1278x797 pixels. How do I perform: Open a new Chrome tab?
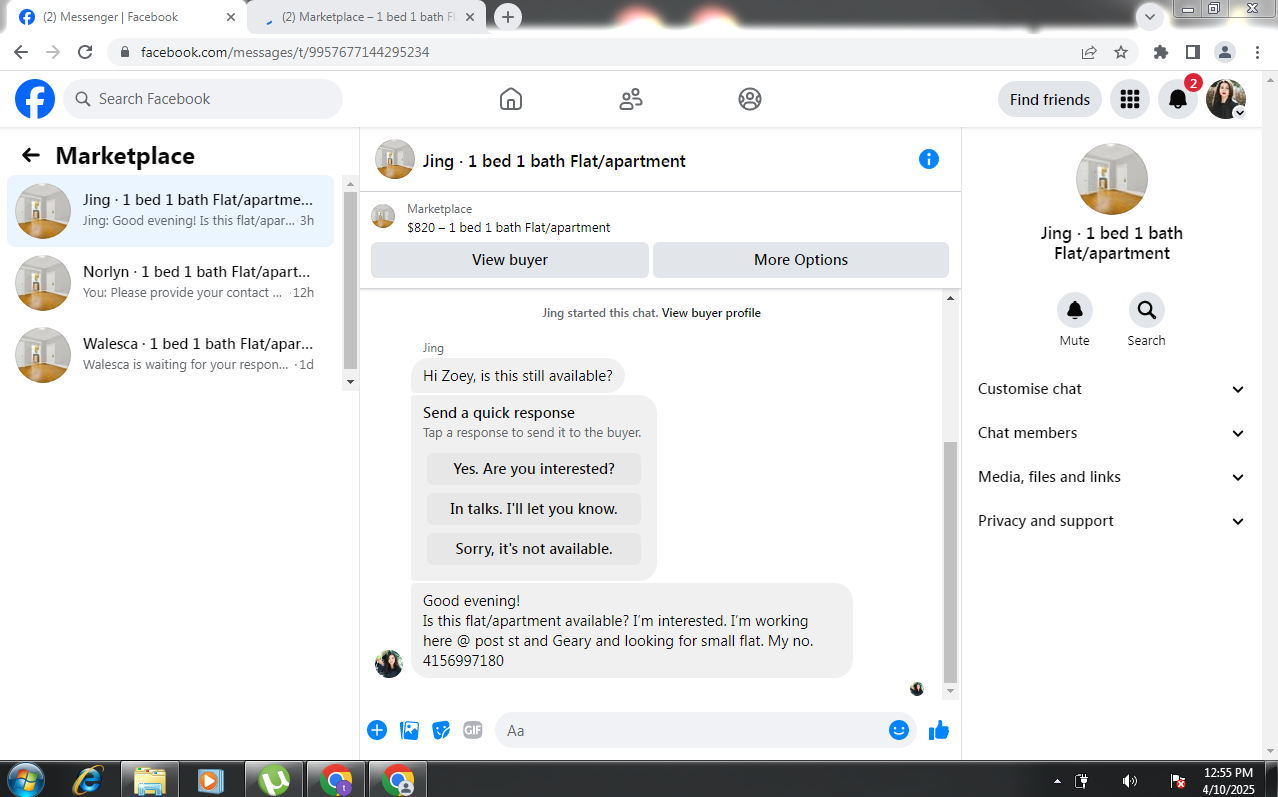508,17
